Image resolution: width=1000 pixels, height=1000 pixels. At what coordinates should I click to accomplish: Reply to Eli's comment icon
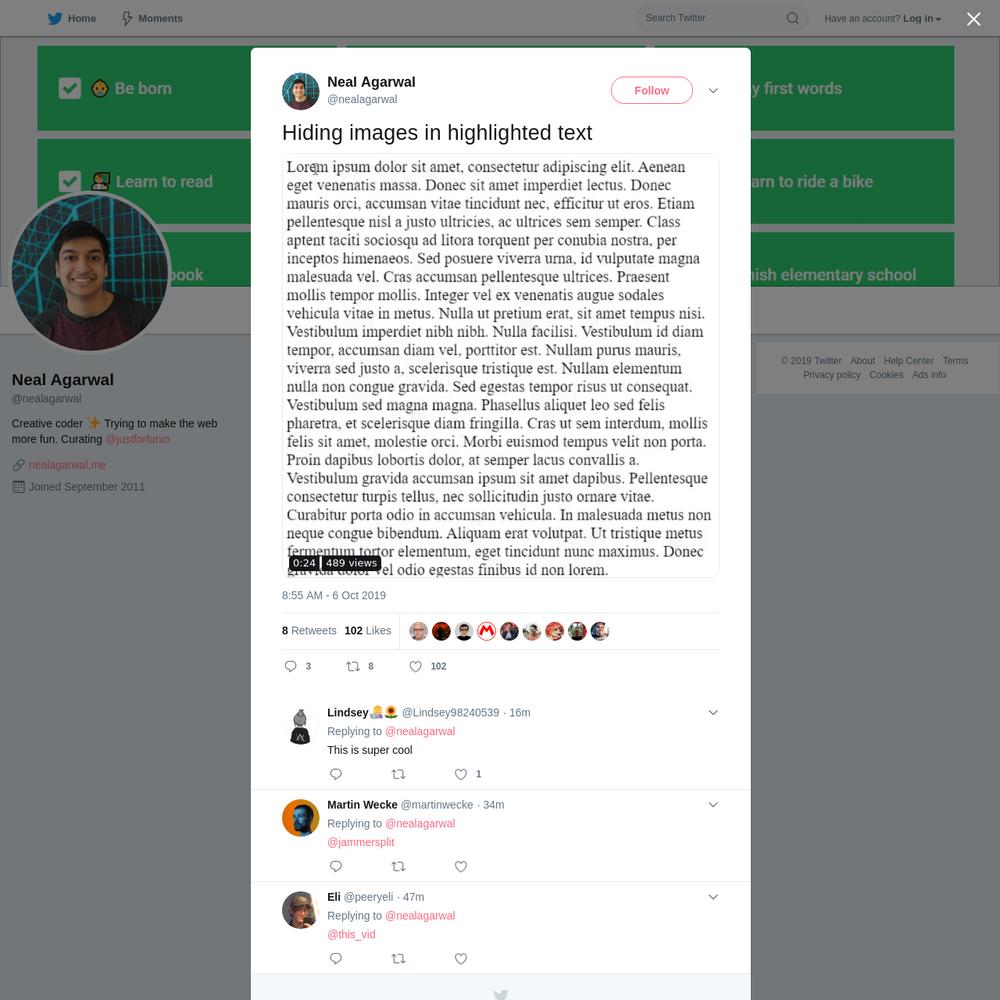[336, 959]
